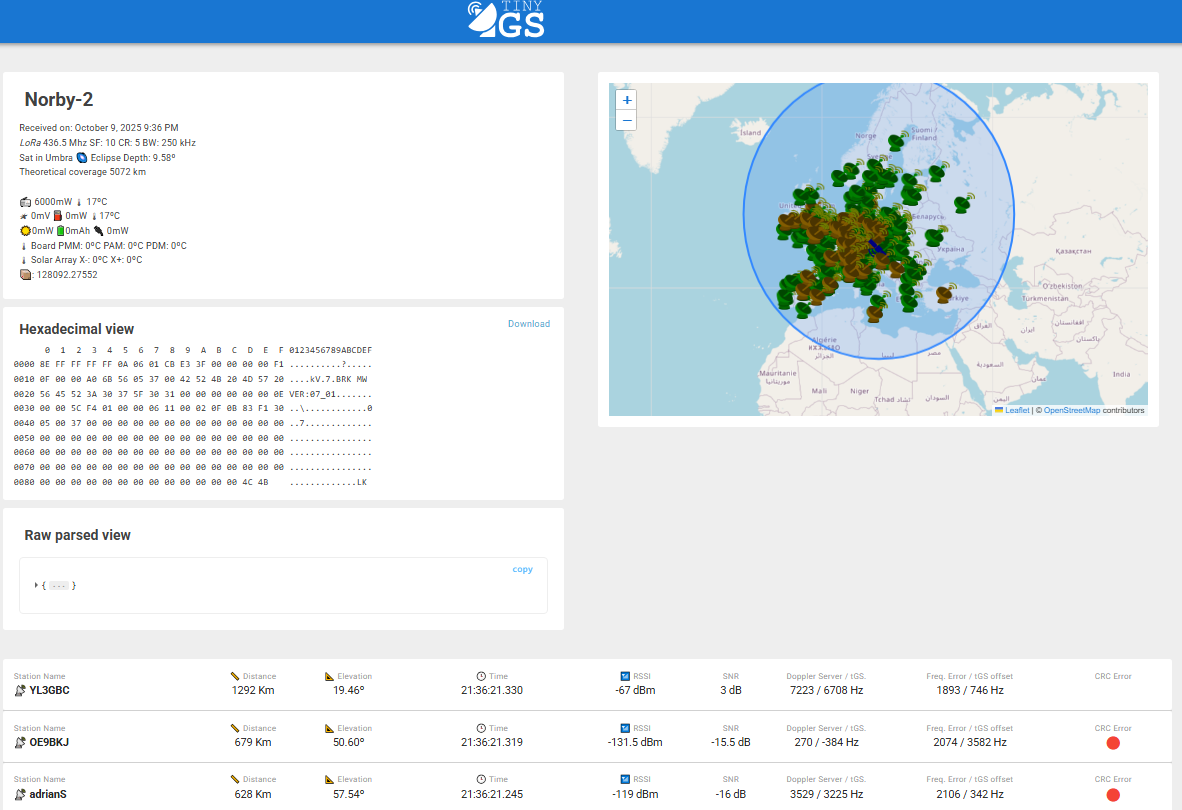Click the green station dish near Finland

click(x=897, y=141)
